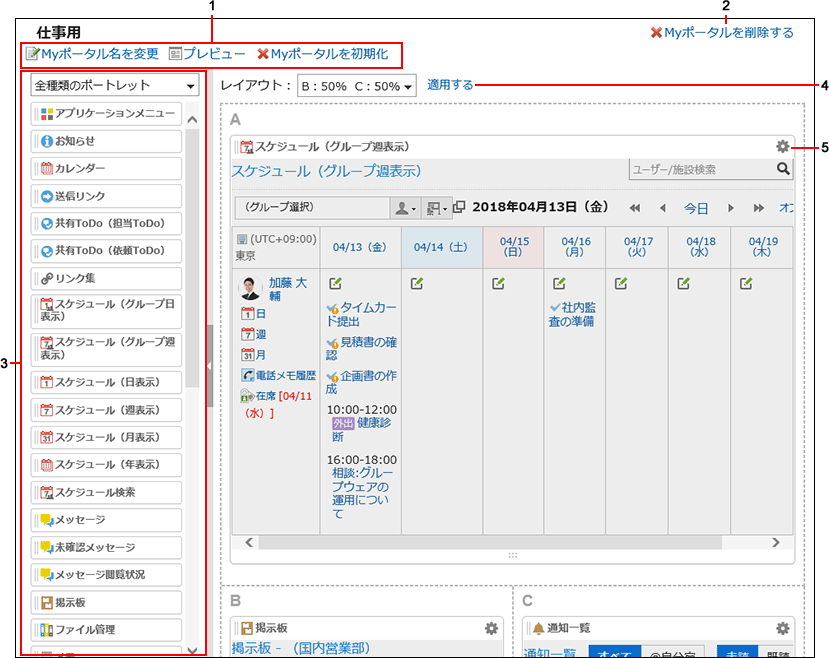Viewport: 829px width, 658px height.
Task: Select 共有ToDo(依頼ToDo) portlet item
Action: 106,251
